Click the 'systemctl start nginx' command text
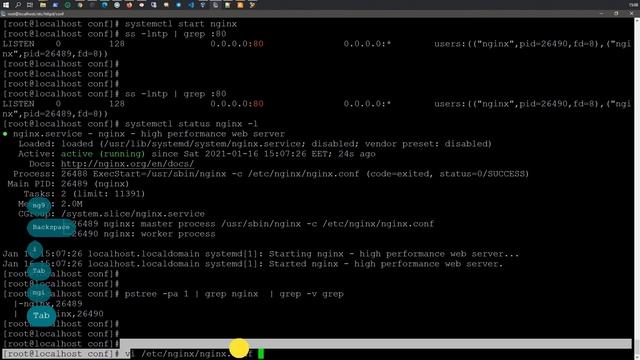 tap(181, 24)
